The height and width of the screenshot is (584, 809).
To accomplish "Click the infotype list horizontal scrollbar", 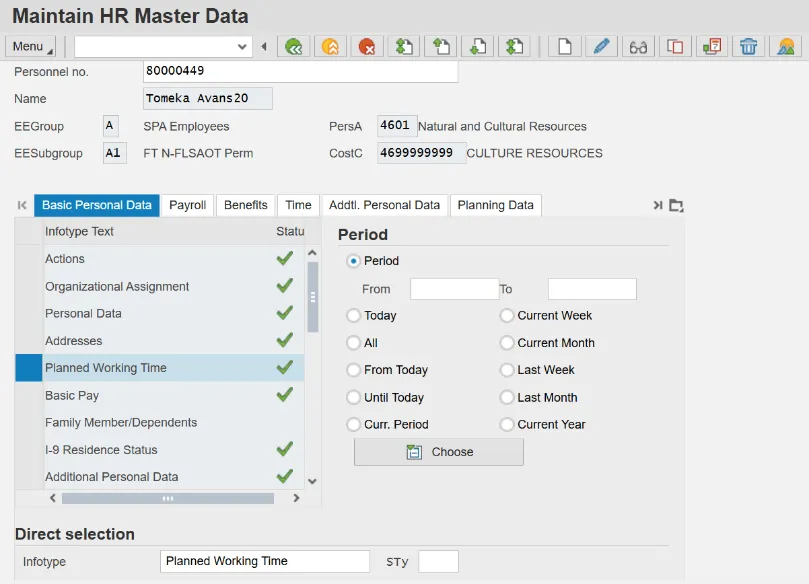I will pyautogui.click(x=168, y=498).
